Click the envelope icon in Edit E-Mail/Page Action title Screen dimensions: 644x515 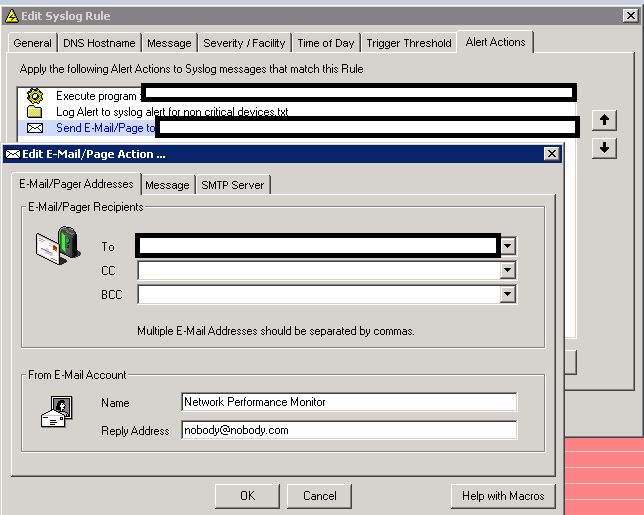[x=13, y=154]
